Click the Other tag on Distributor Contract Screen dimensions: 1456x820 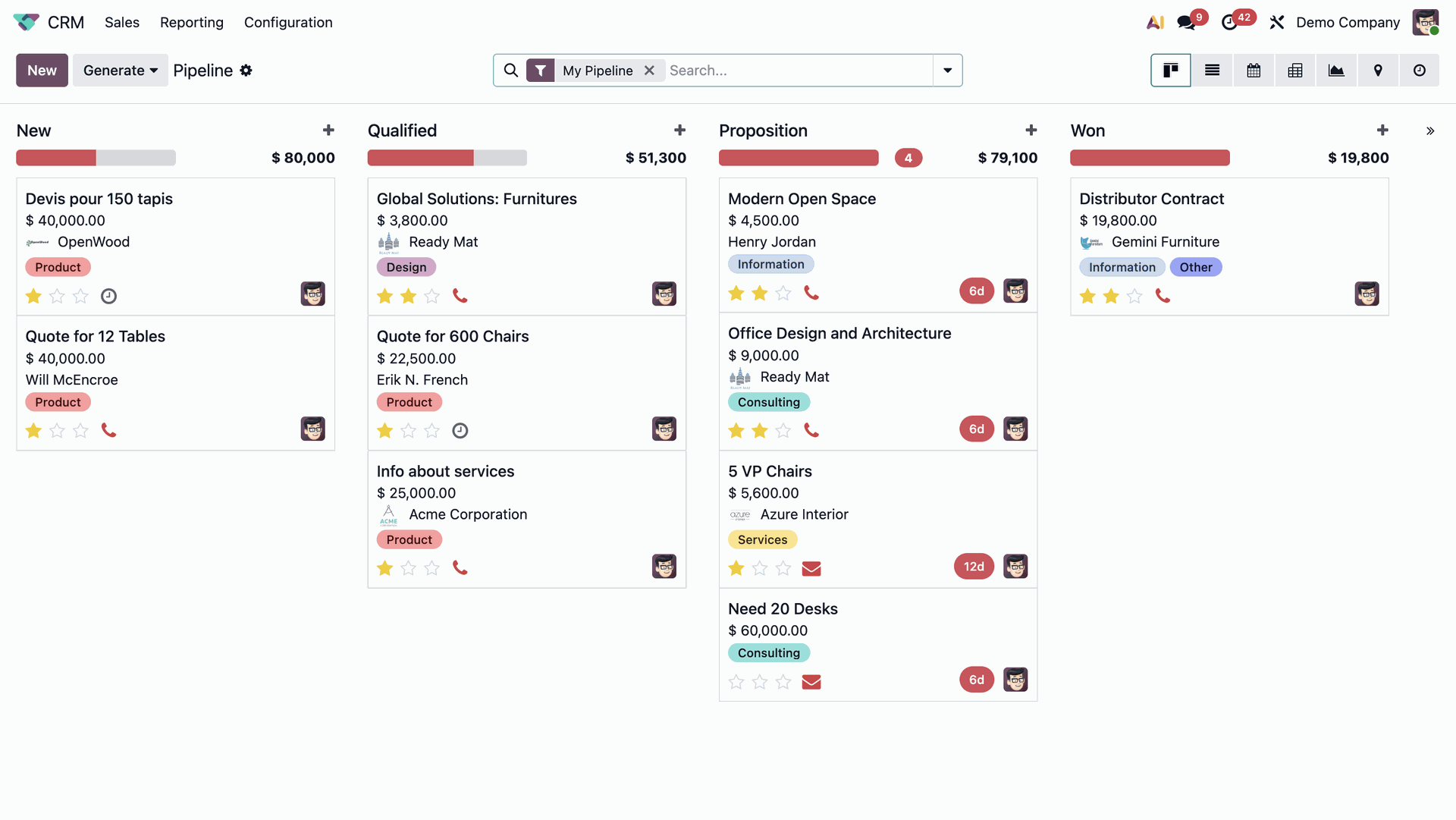(x=1196, y=267)
